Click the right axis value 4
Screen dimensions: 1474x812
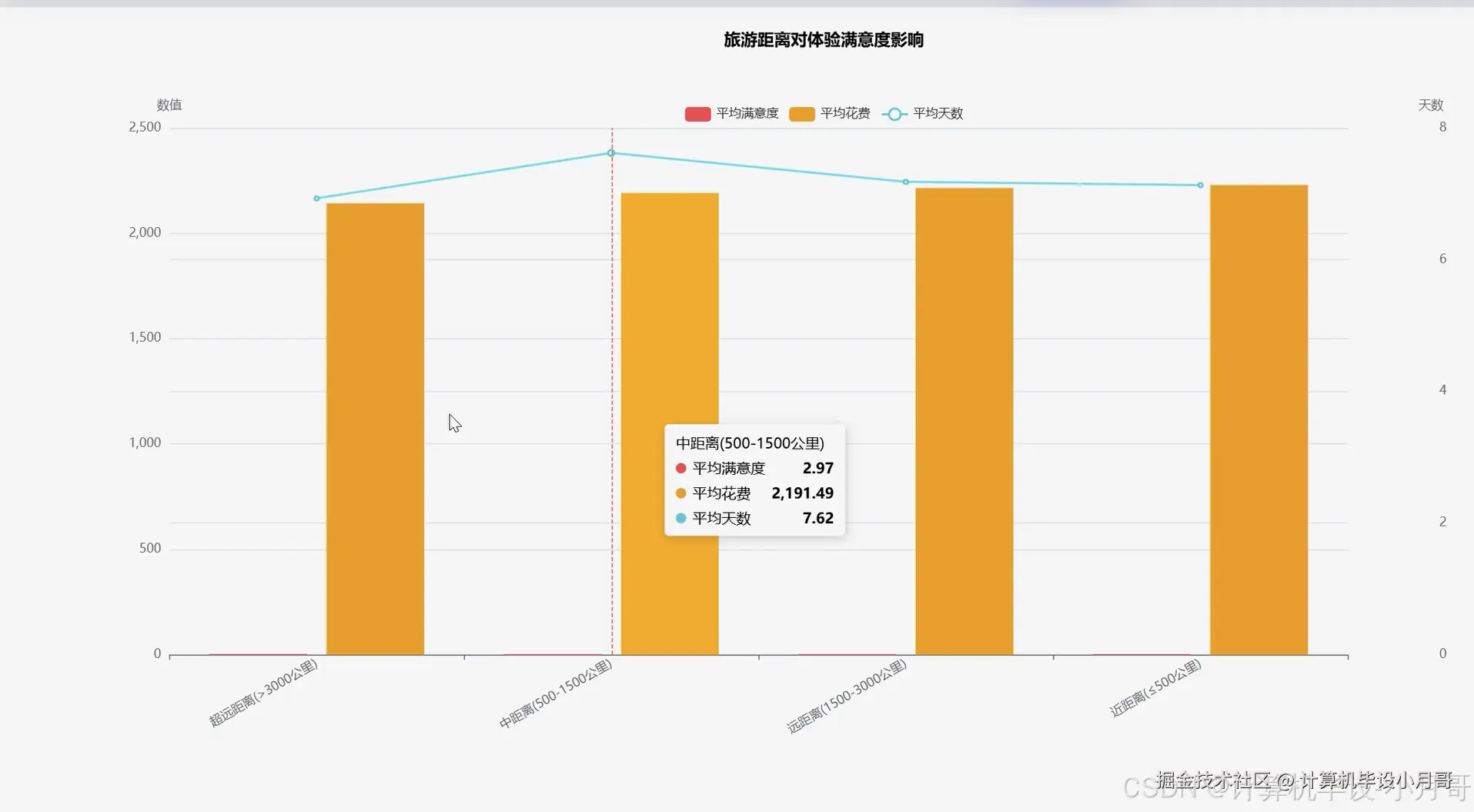[x=1442, y=390]
